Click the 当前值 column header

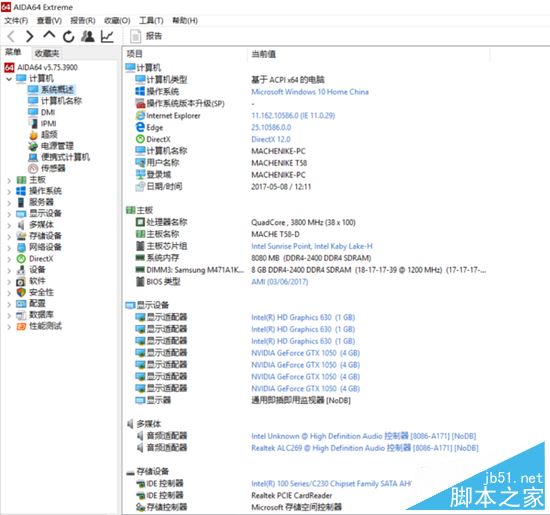click(x=264, y=54)
